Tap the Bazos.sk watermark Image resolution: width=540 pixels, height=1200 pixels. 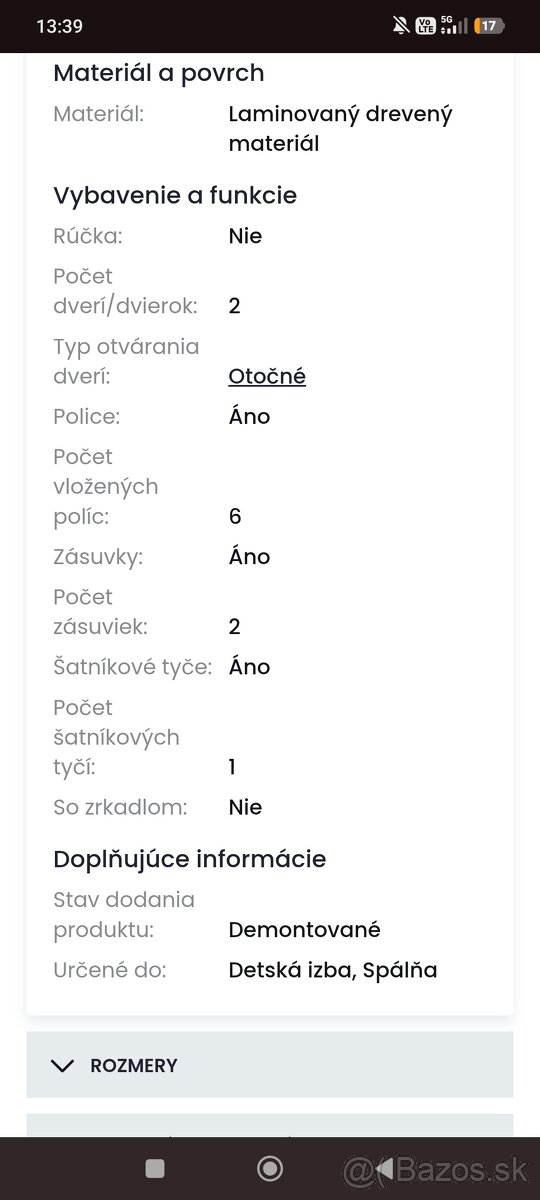(436, 1168)
